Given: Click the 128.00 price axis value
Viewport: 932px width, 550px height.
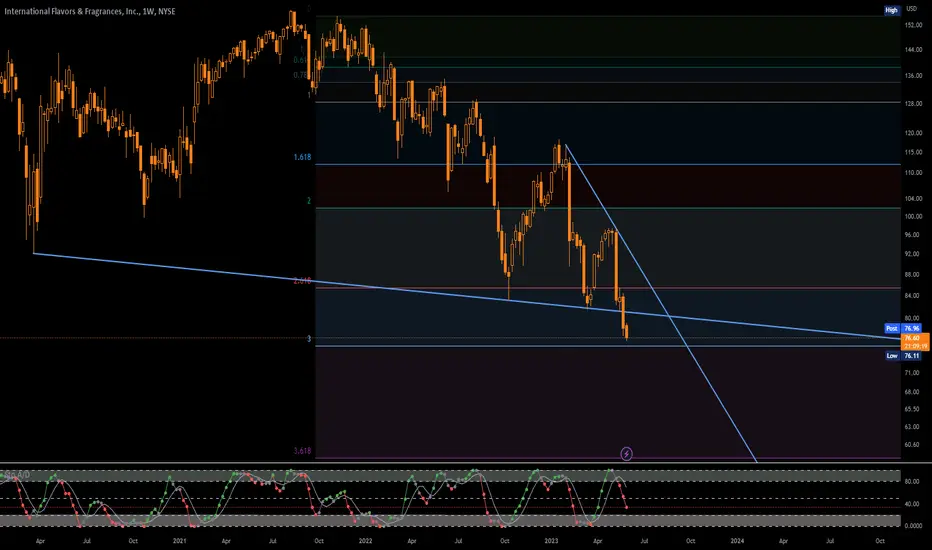Looking at the screenshot, I should [x=913, y=103].
